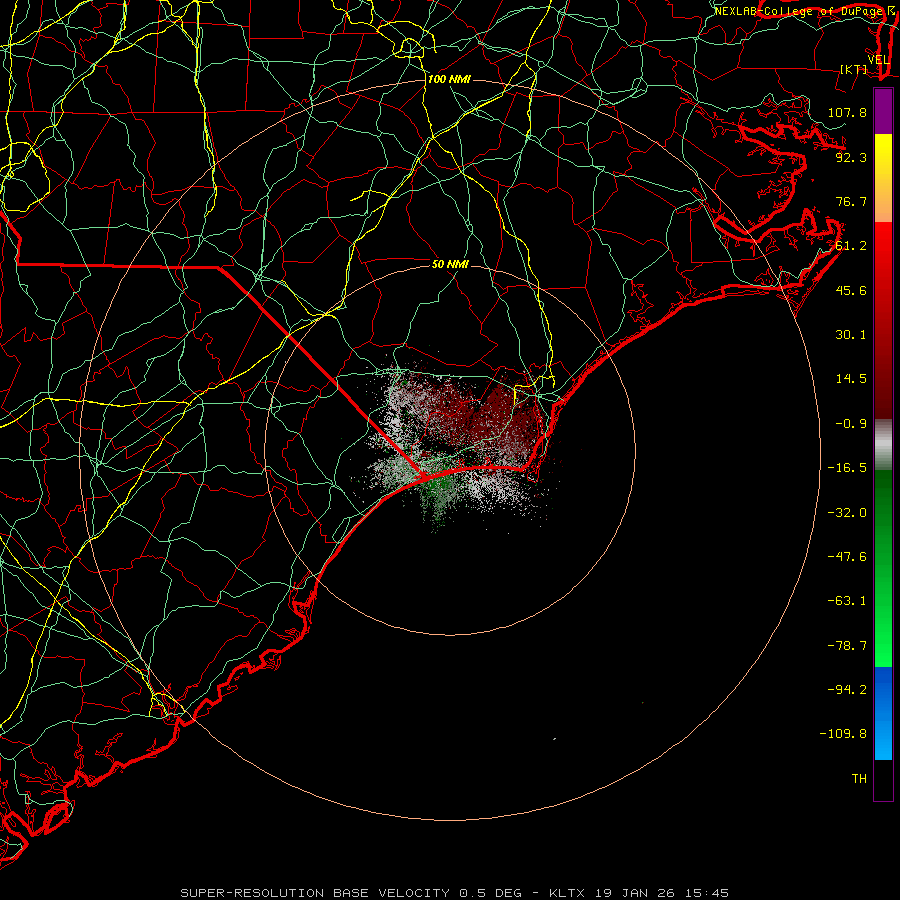Select the -63.1 velocity scale value

tap(847, 601)
